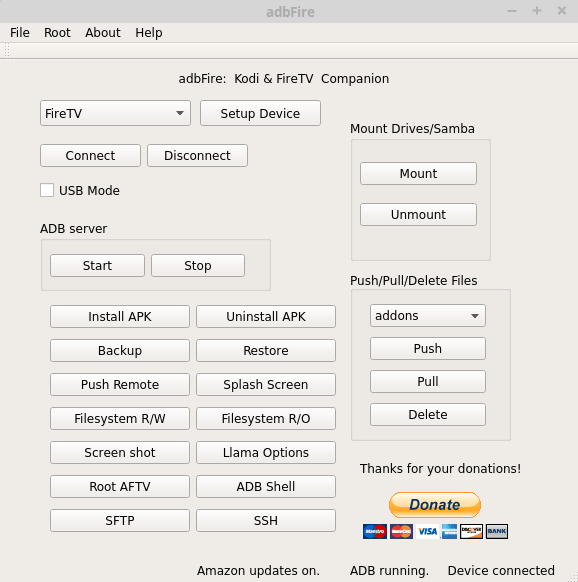578x582 pixels.
Task: Click Uninstall APK
Action: [266, 317]
